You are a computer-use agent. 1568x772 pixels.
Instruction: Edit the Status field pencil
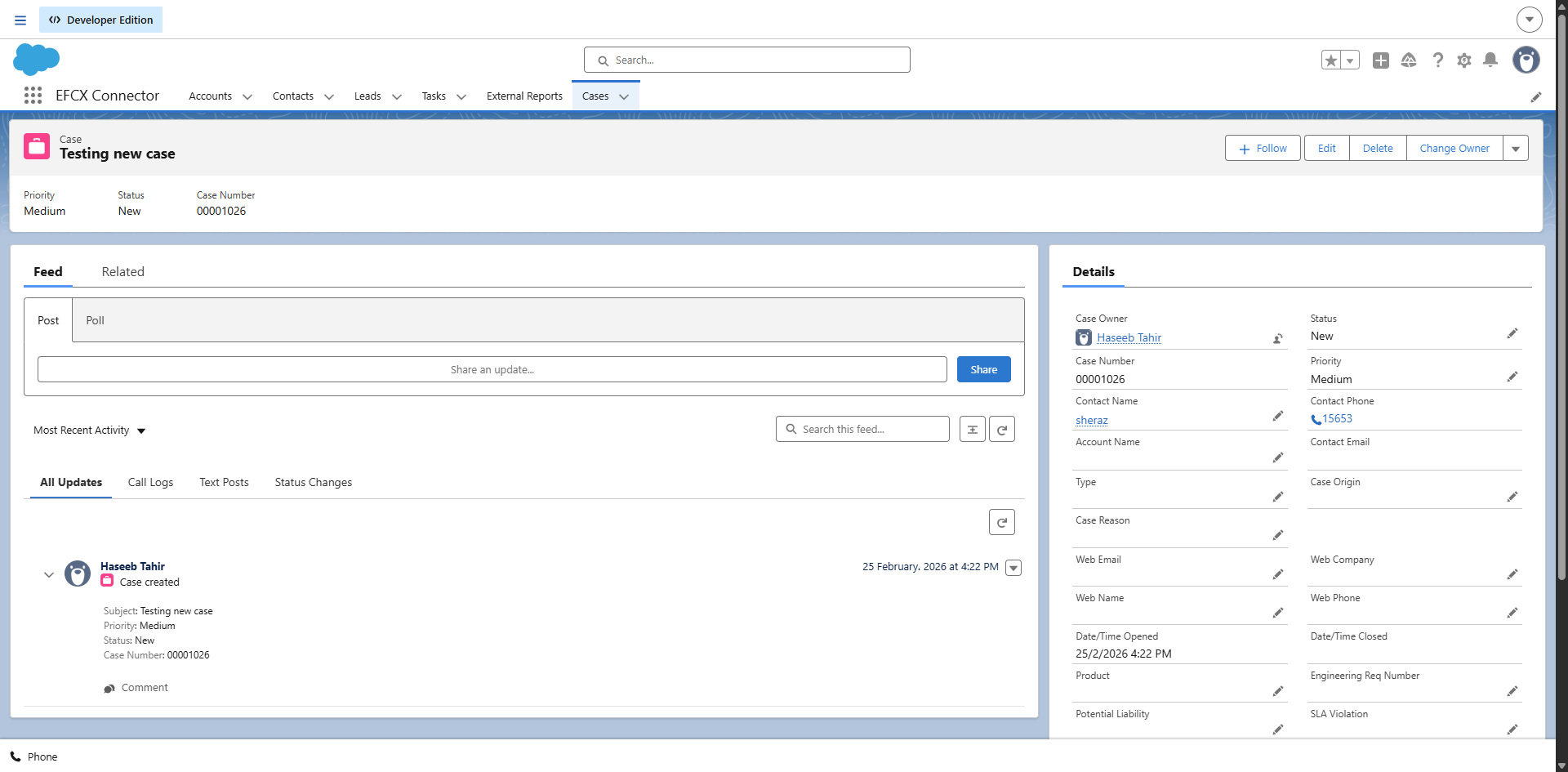click(x=1512, y=333)
